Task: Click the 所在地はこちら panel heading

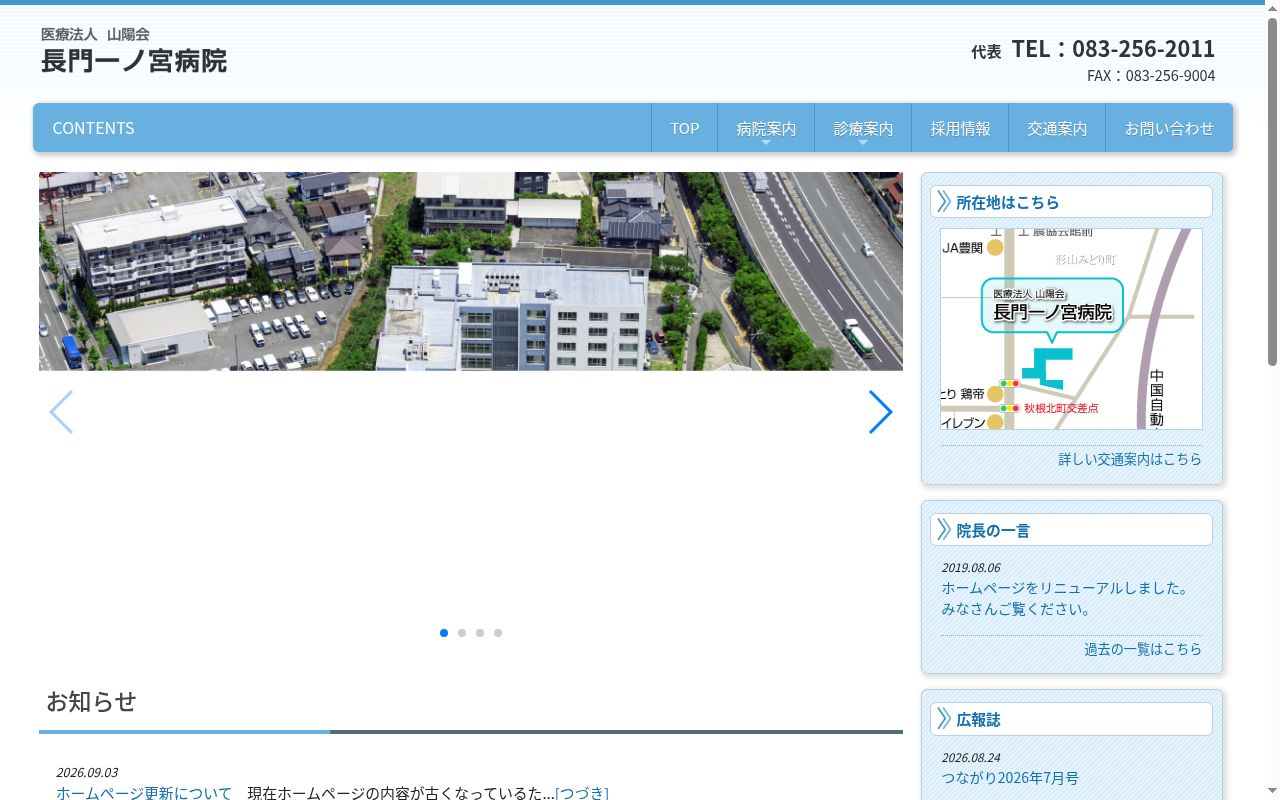Action: (1071, 202)
